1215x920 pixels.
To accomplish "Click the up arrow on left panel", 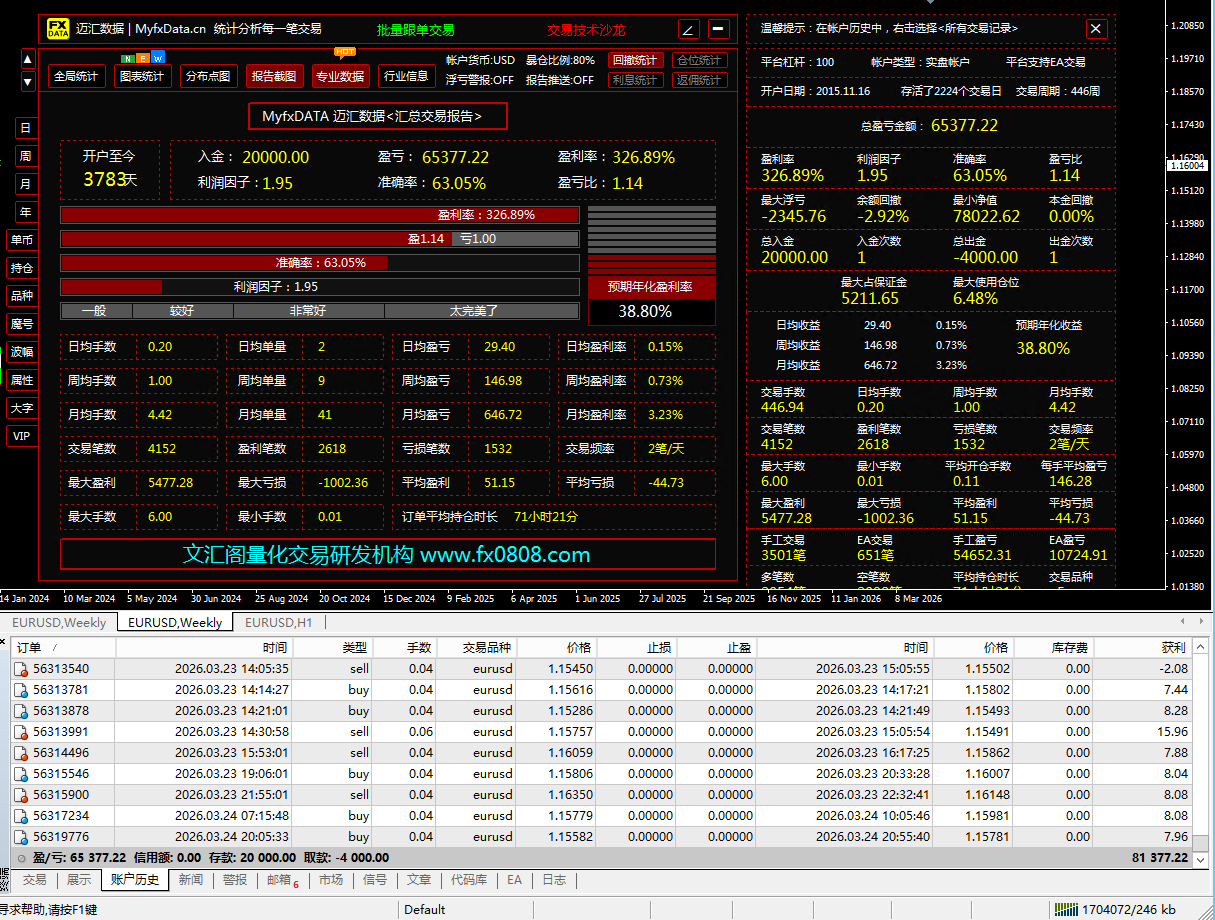I will click(x=28, y=60).
